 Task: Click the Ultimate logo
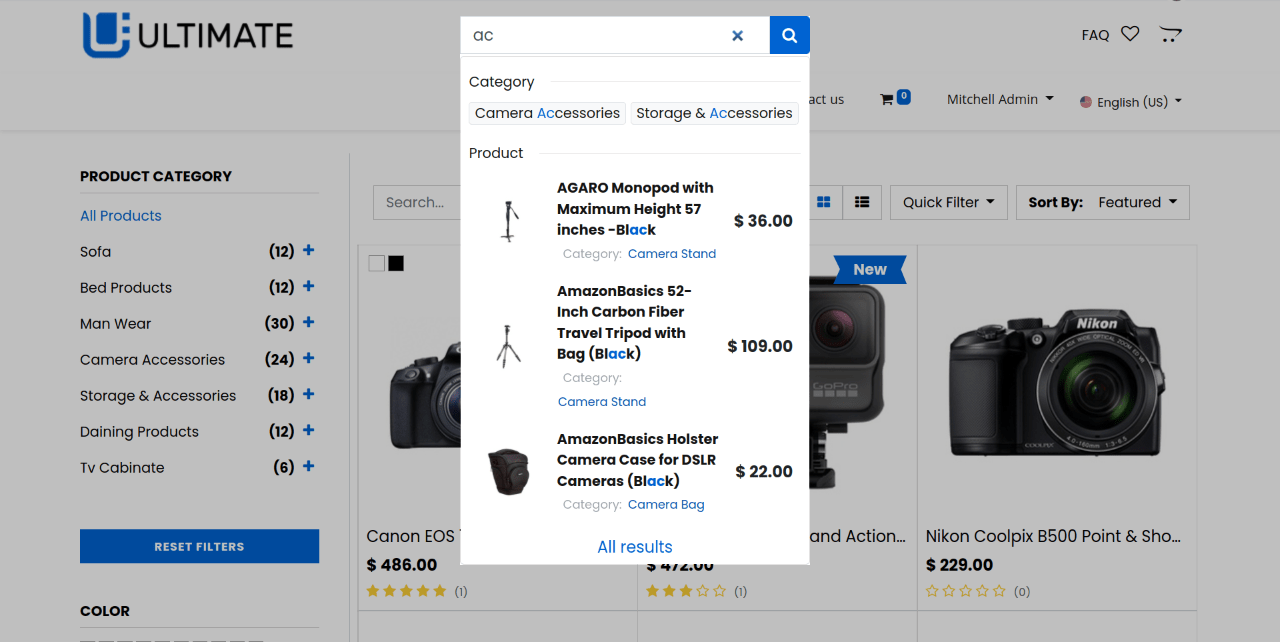point(187,35)
